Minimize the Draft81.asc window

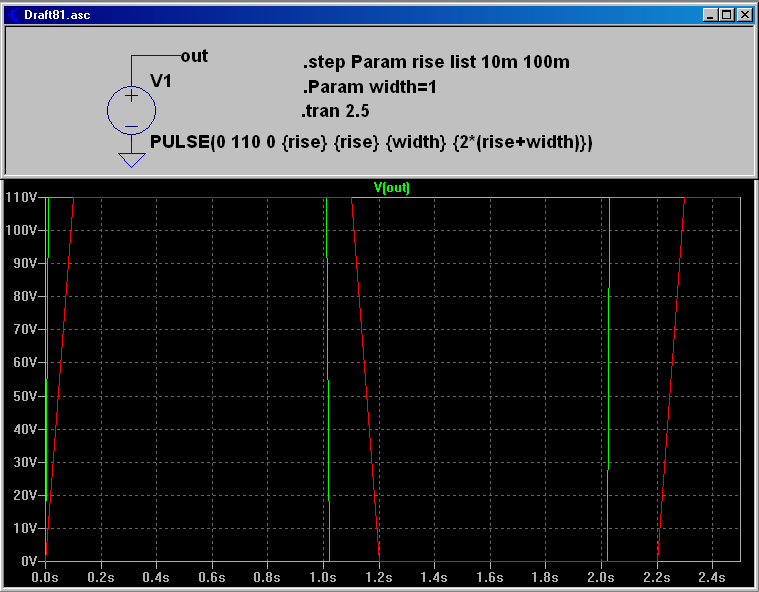click(710, 15)
